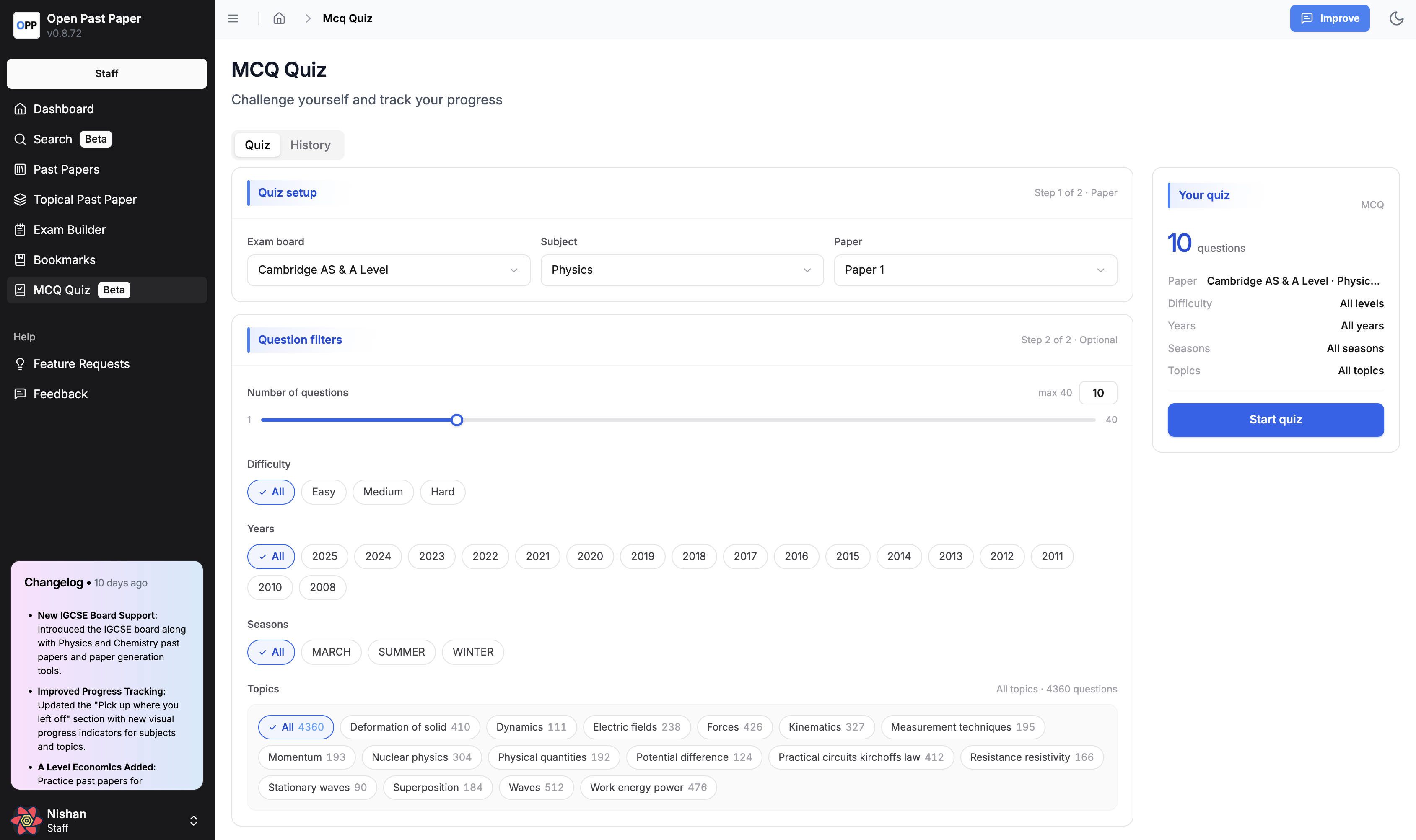Screen dimensions: 1416x840
Task: Select Waves topic
Action: point(536,787)
